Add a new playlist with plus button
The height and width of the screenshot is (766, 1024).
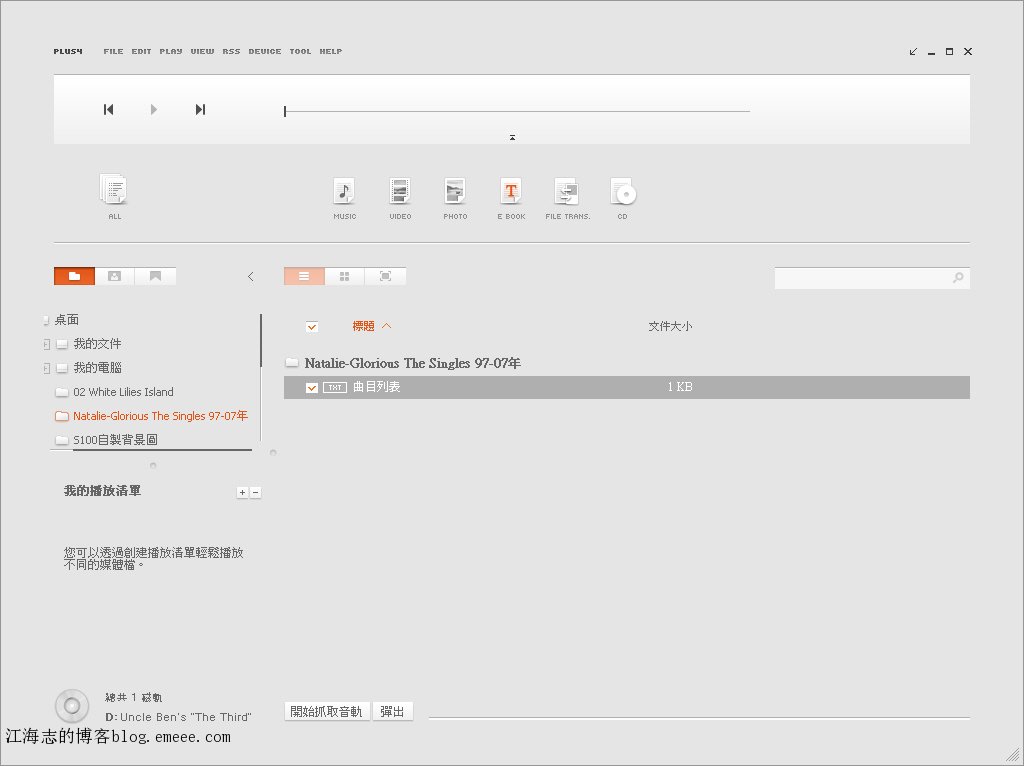point(242,492)
